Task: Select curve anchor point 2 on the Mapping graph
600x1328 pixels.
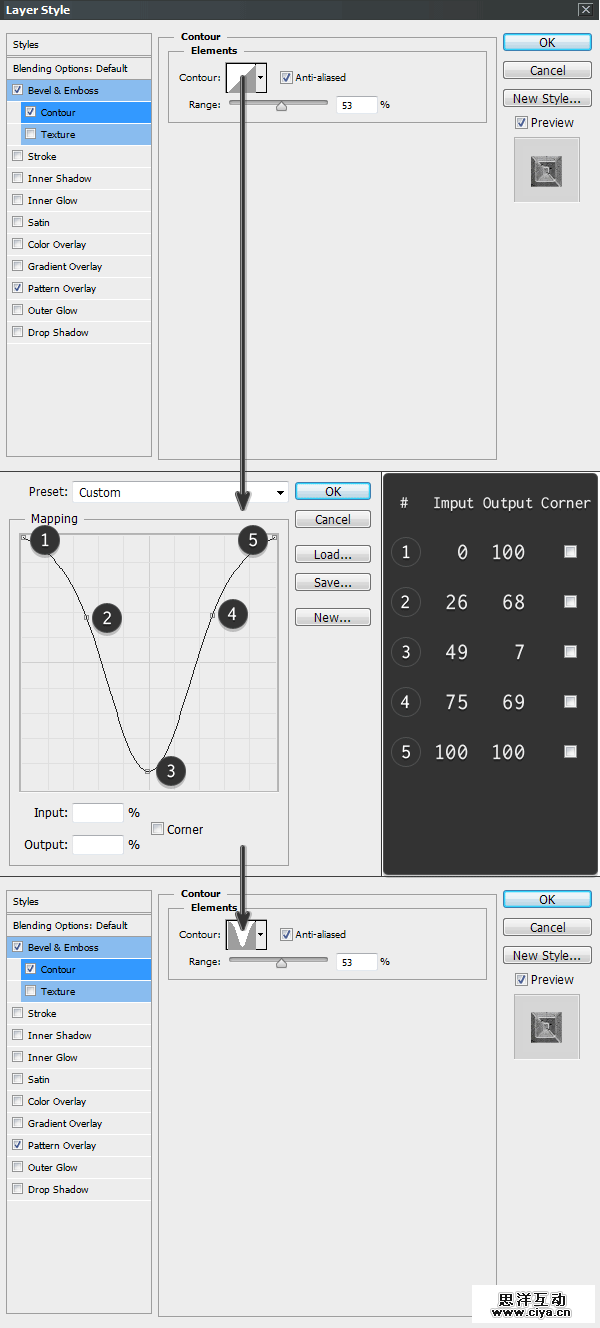Action: click(87, 618)
